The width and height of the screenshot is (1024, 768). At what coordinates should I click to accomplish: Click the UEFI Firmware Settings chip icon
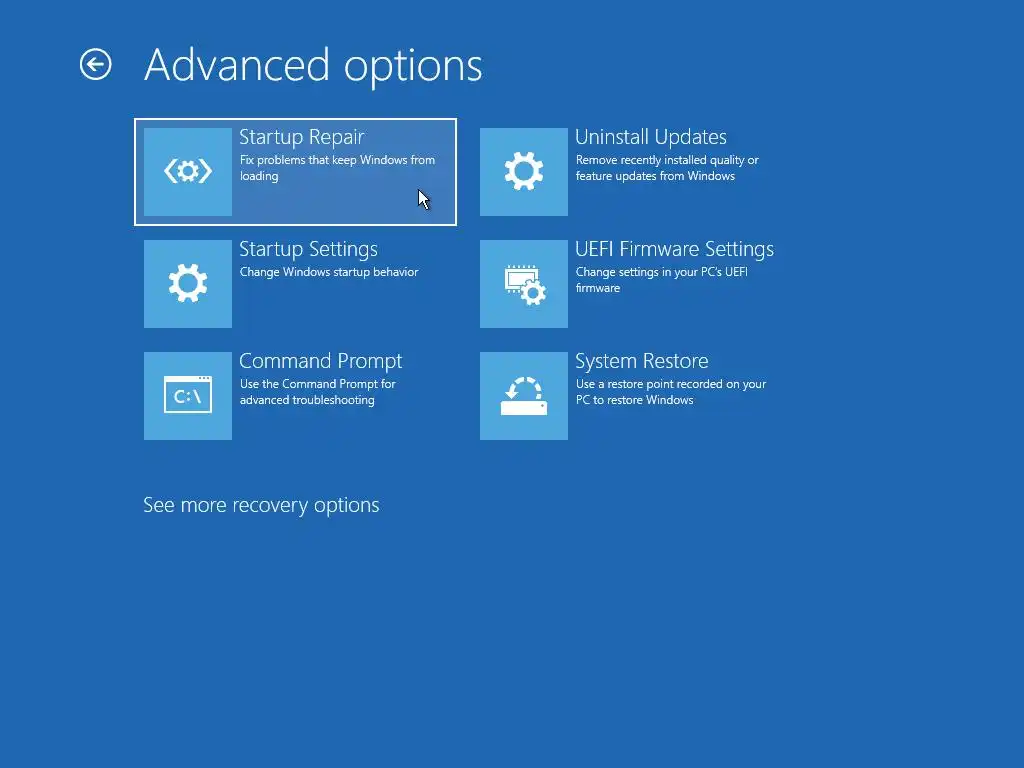[524, 284]
